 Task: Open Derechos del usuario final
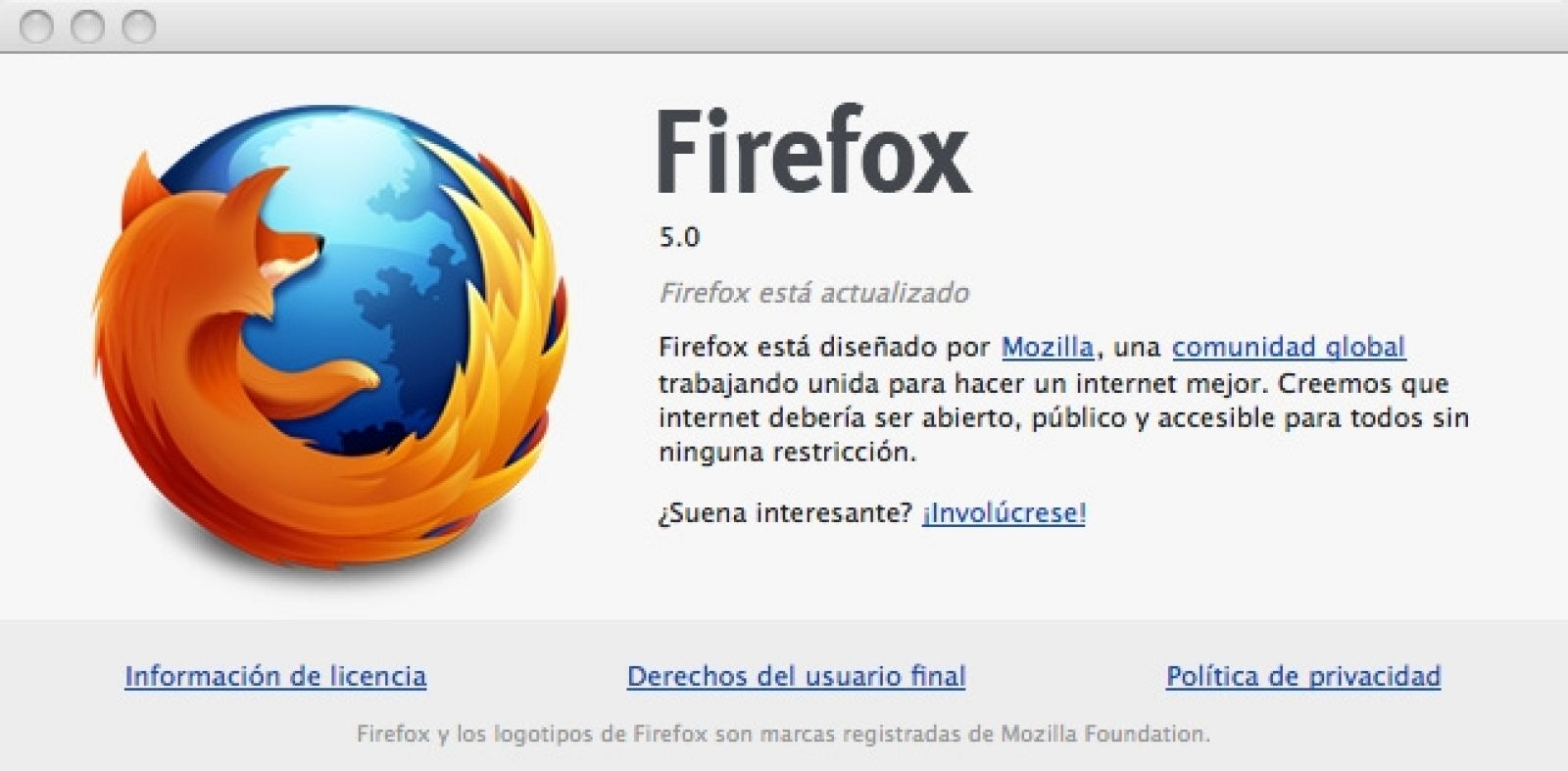click(796, 676)
